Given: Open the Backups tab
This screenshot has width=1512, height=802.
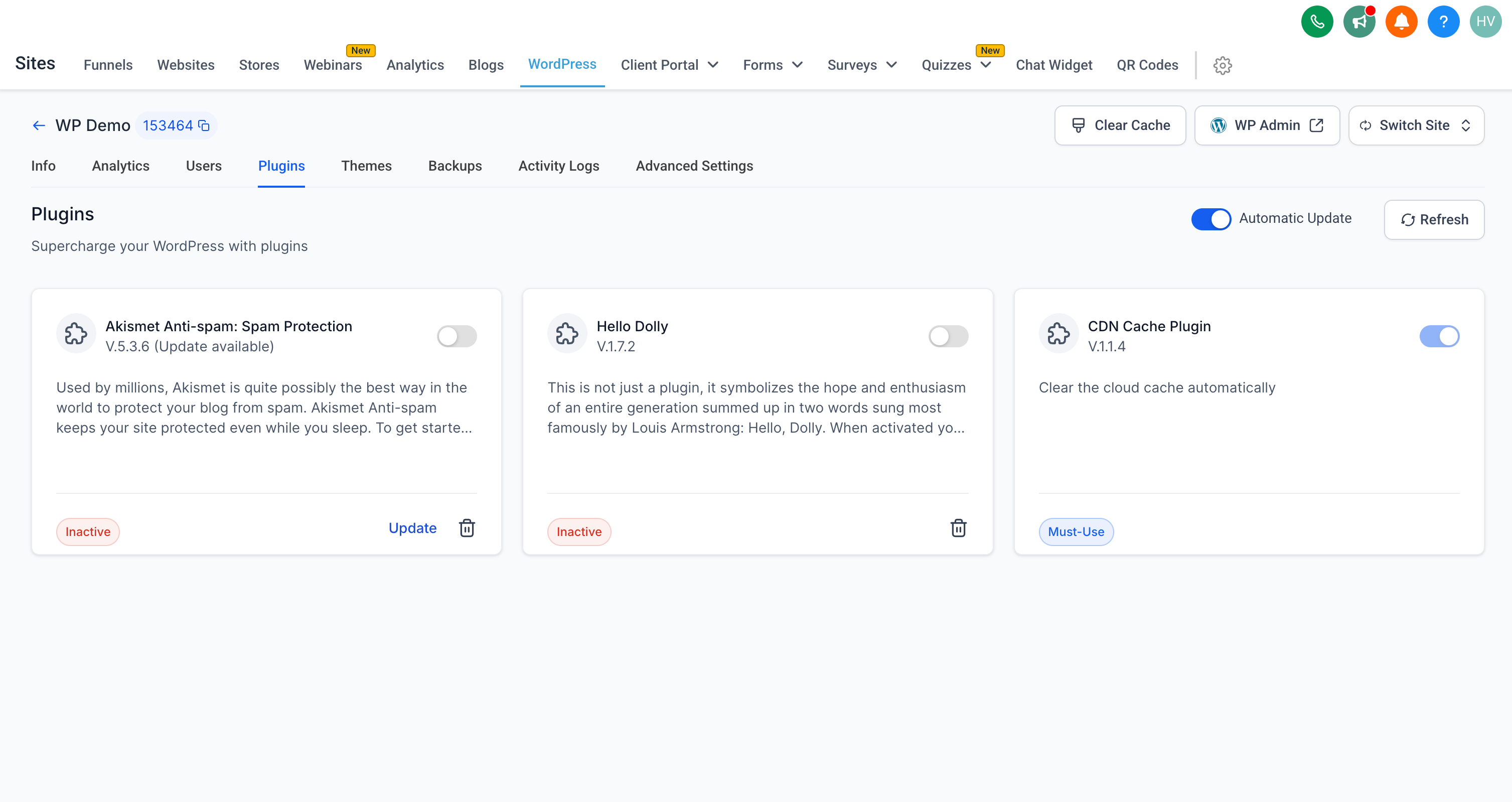Looking at the screenshot, I should point(455,166).
